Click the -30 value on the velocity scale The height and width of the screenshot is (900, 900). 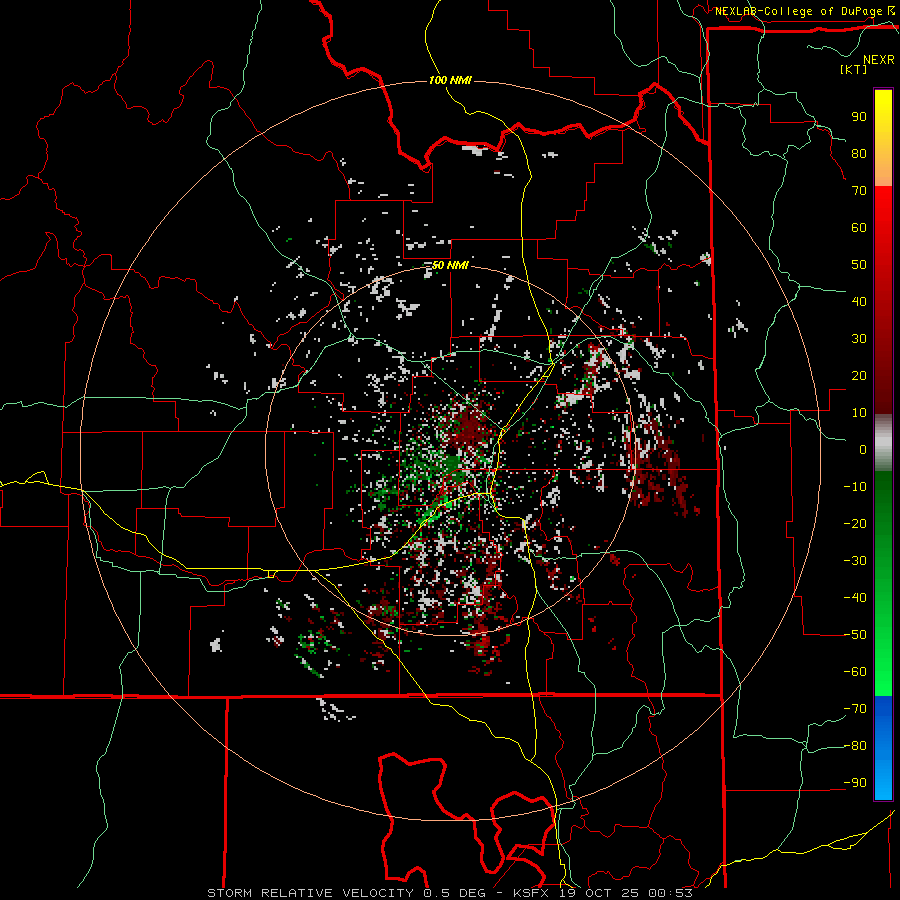click(855, 561)
